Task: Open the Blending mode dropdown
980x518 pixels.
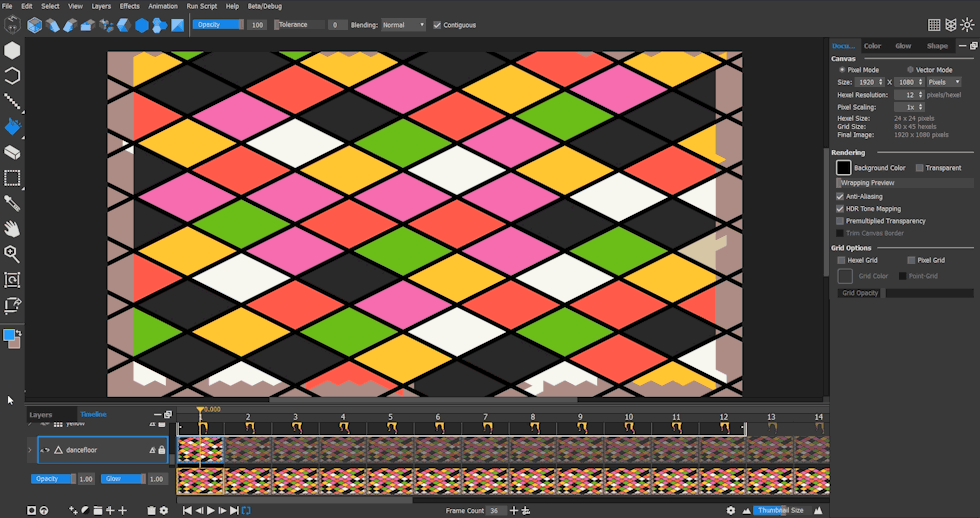Action: 403,25
